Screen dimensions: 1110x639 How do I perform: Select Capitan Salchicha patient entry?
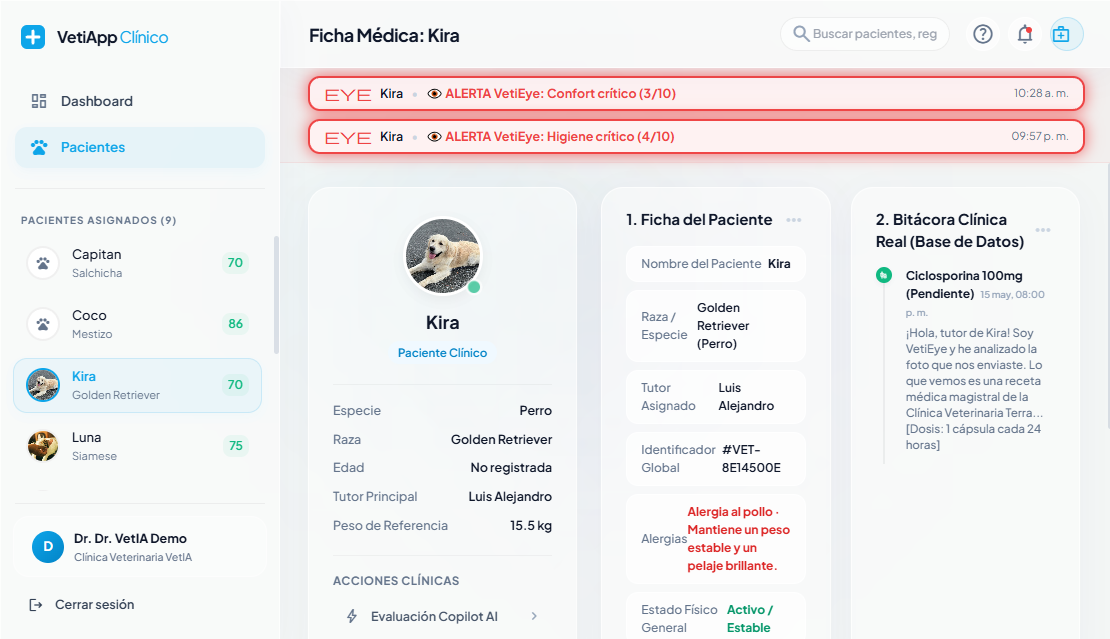(x=138, y=263)
